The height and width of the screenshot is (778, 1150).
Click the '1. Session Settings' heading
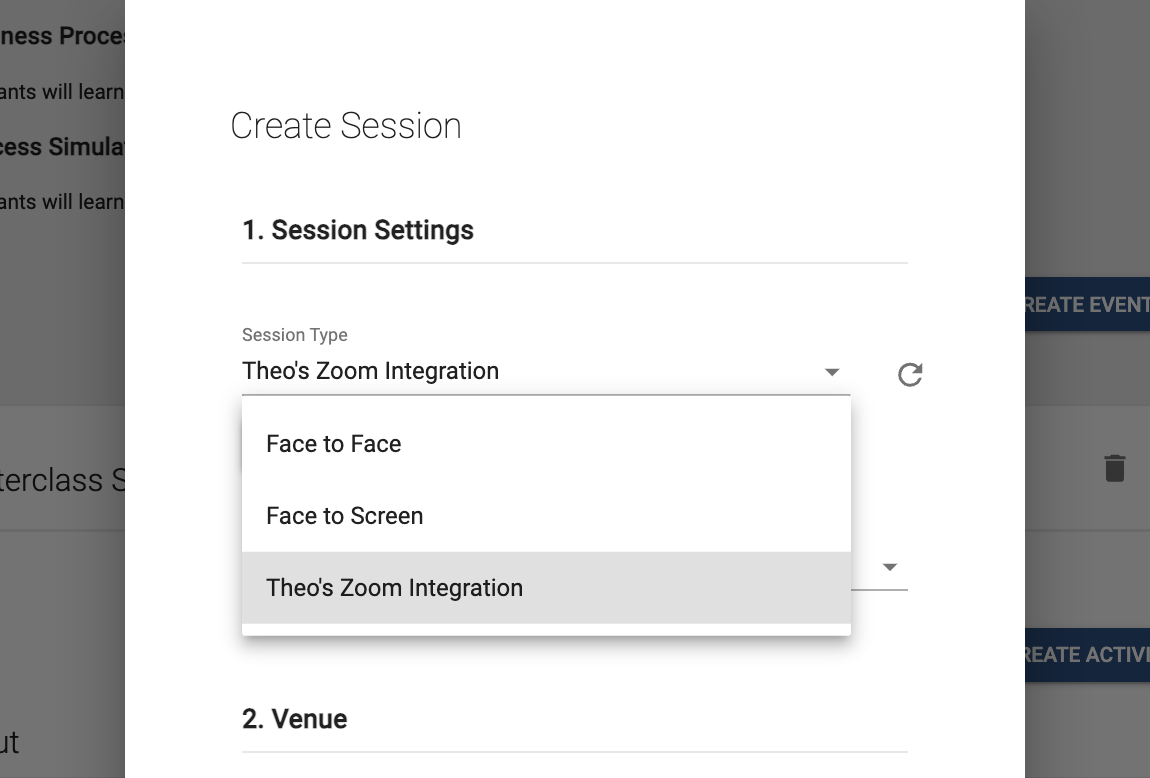point(357,230)
